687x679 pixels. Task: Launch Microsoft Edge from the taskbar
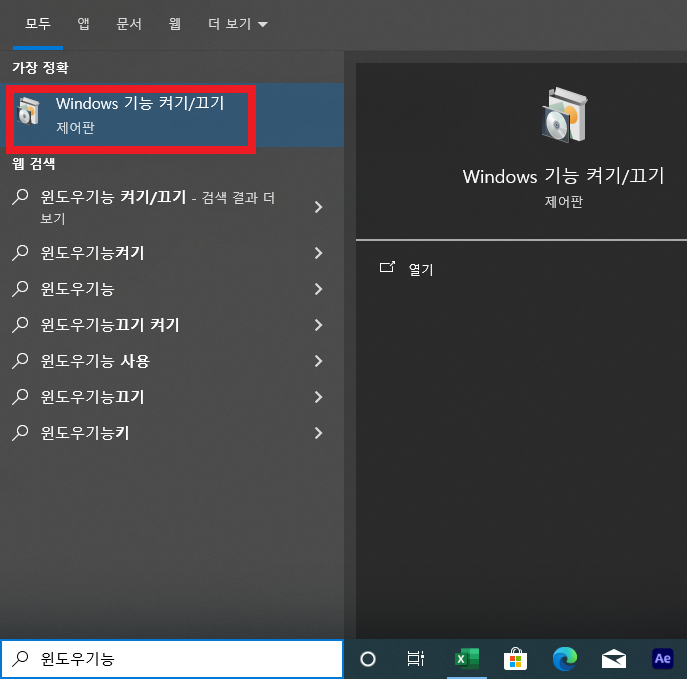tap(565, 659)
